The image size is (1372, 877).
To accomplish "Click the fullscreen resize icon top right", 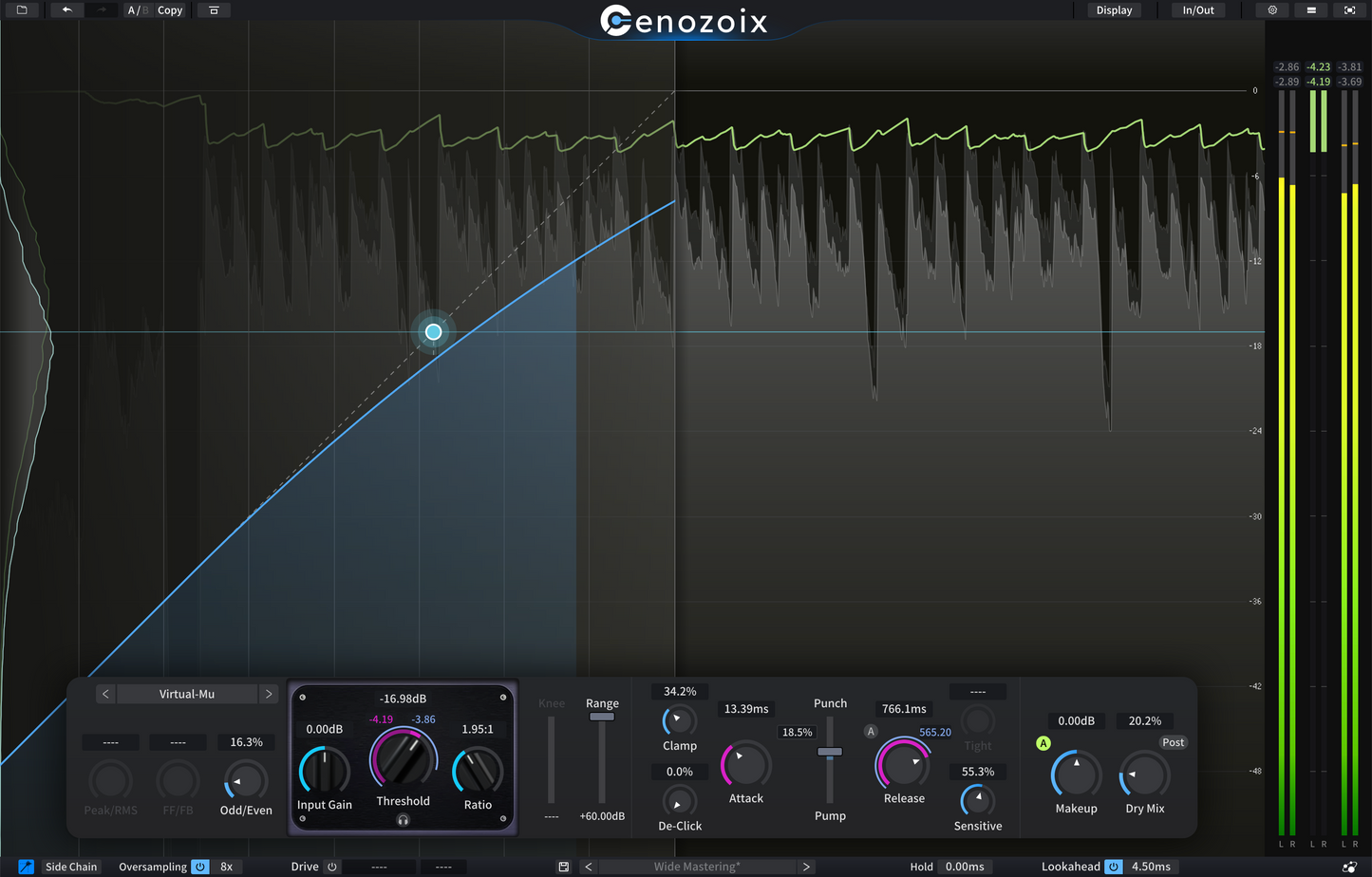I will (x=1349, y=9).
